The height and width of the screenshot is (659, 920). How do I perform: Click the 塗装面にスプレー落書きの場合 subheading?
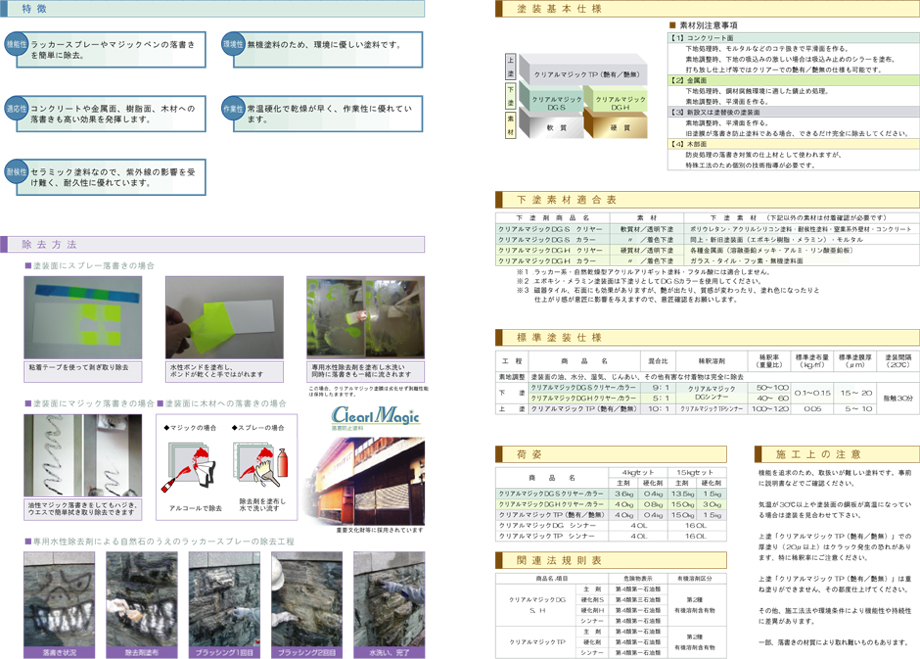click(x=90, y=266)
